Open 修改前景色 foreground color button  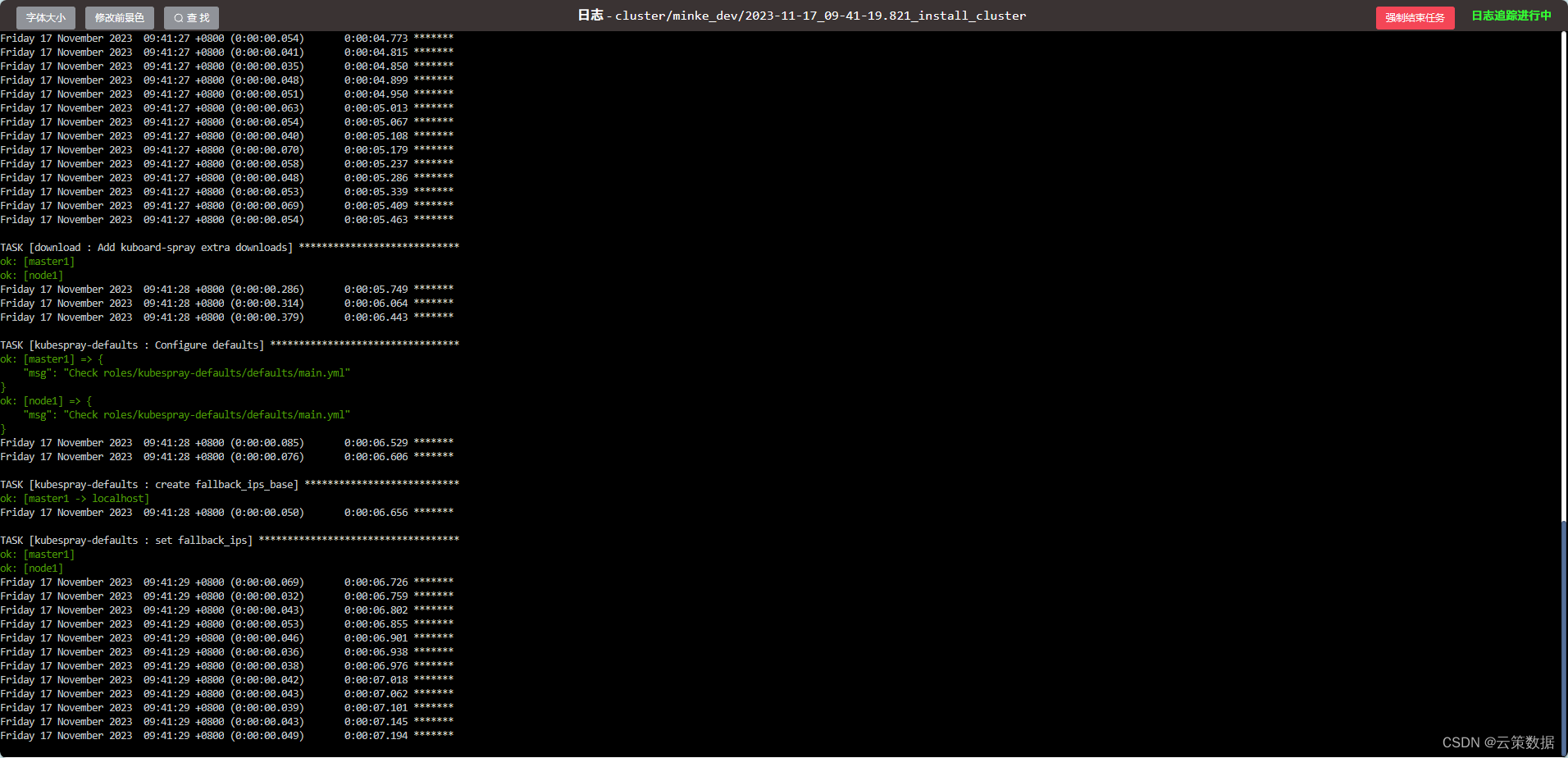tap(120, 17)
